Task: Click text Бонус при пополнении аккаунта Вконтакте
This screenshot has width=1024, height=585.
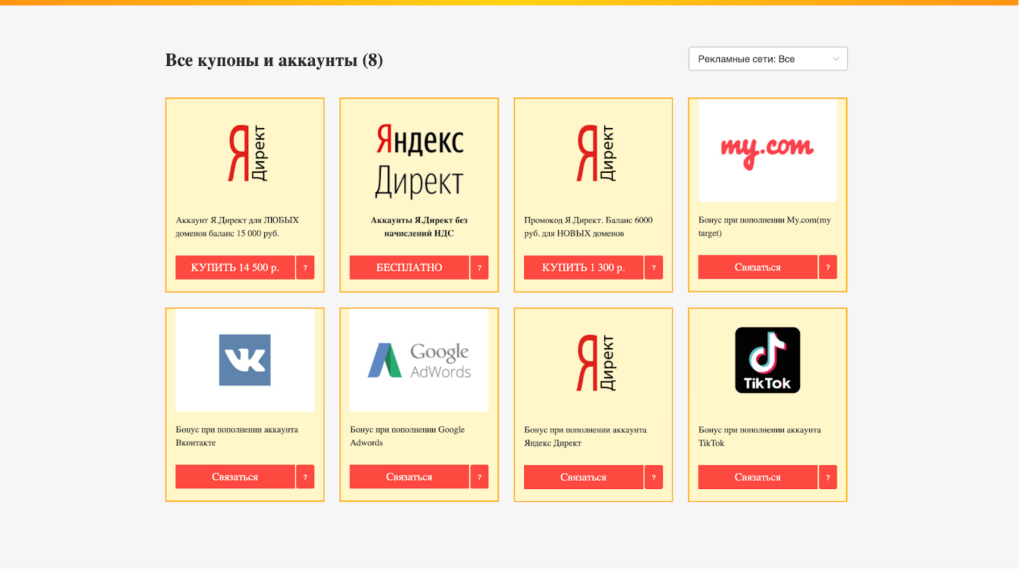Action: (237, 436)
